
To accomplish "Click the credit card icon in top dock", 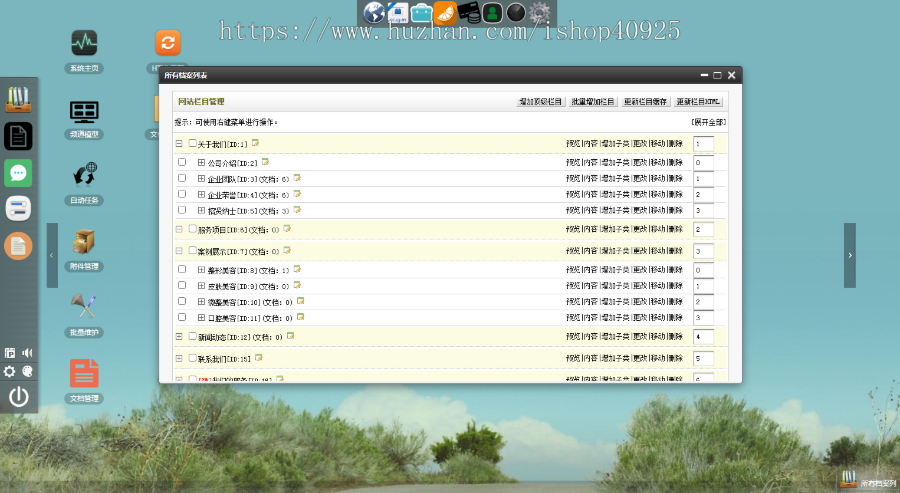I will [468, 13].
